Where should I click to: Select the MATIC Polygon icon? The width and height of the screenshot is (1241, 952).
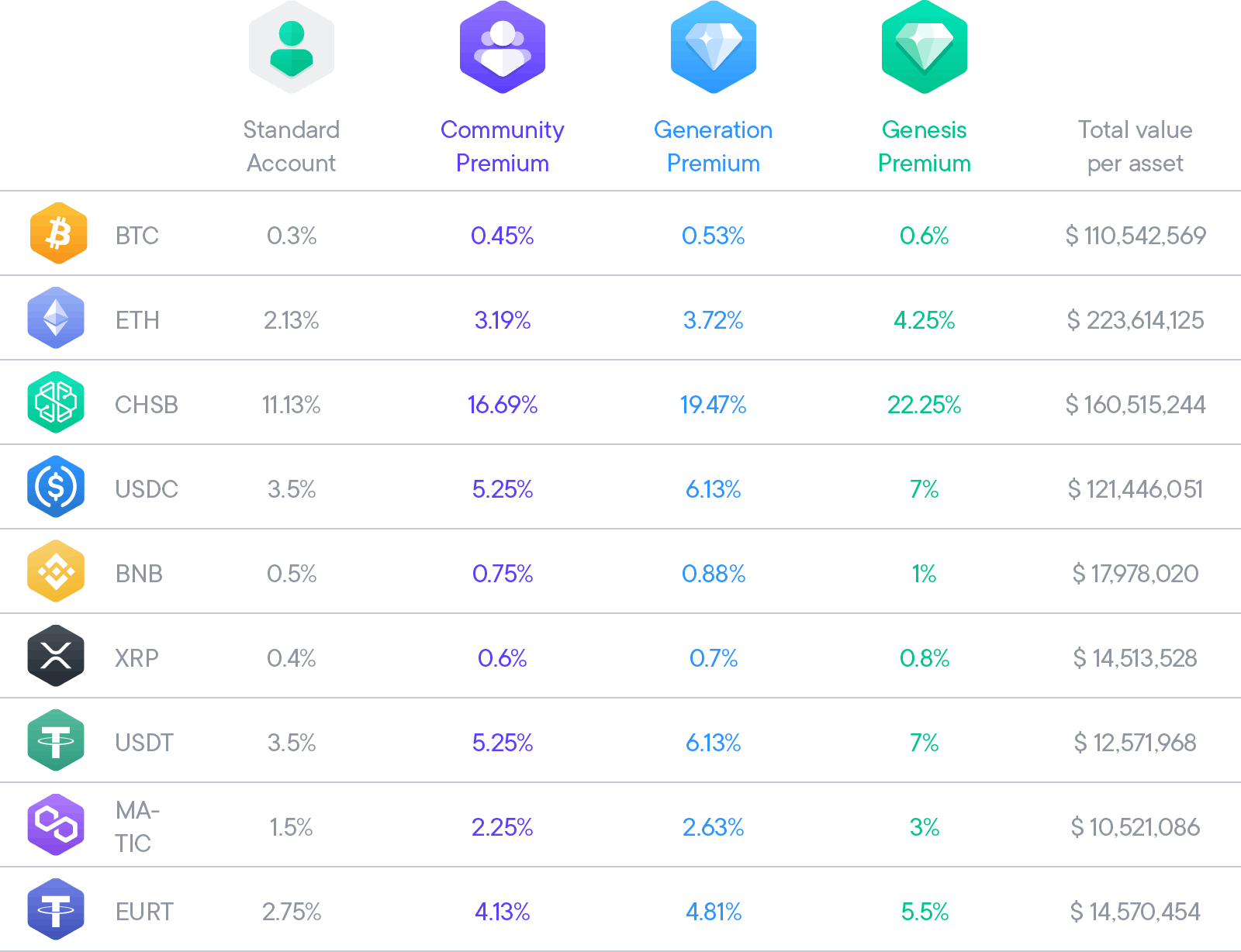(56, 825)
